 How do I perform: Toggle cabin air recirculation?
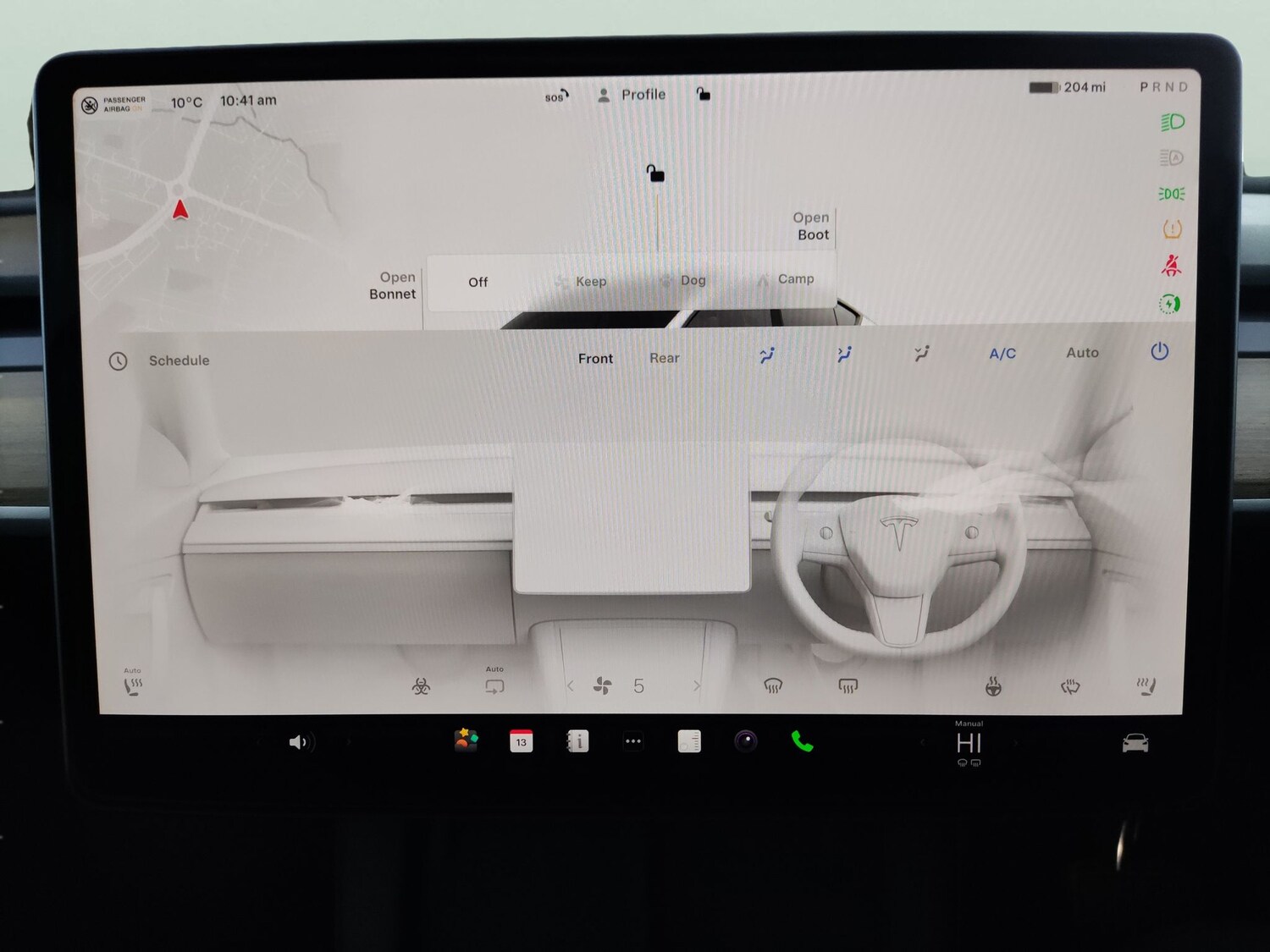(x=494, y=685)
